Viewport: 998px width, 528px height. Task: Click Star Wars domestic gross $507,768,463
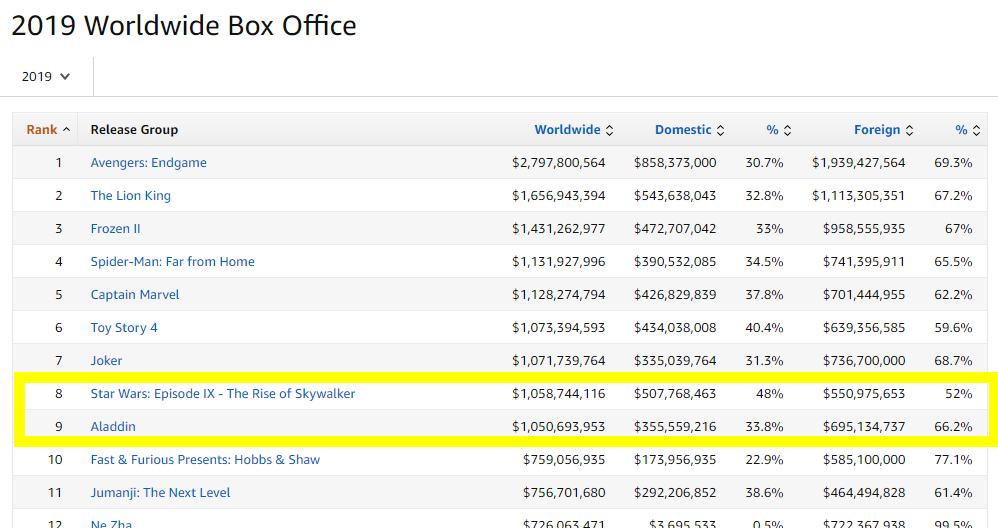pos(675,394)
